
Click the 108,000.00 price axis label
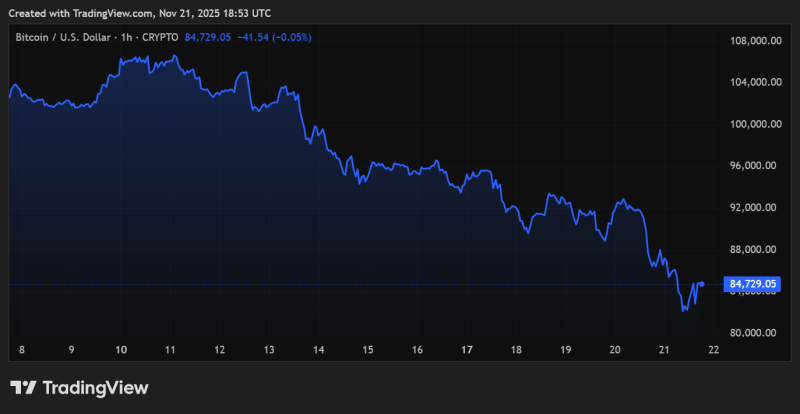[755, 41]
